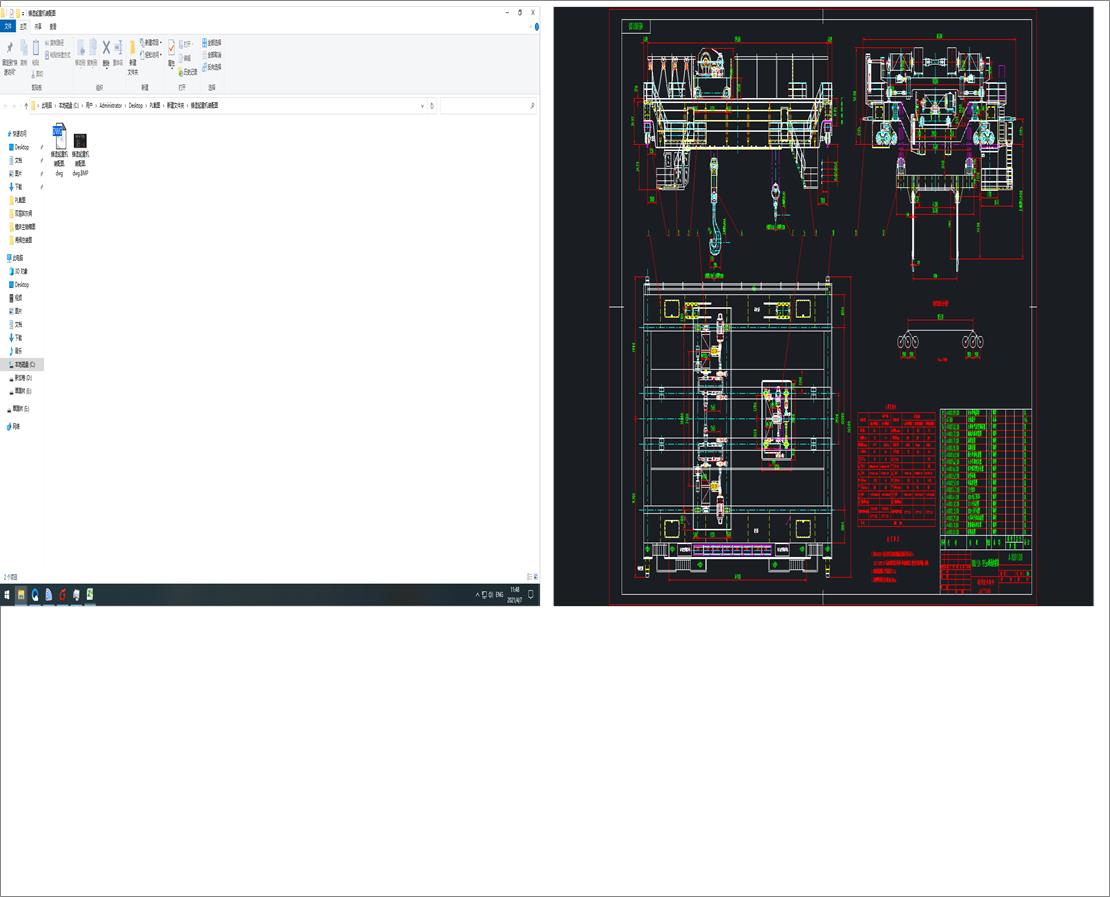Click the History icon in Open group
Screen dimensions: 1110x897
click(x=188, y=72)
